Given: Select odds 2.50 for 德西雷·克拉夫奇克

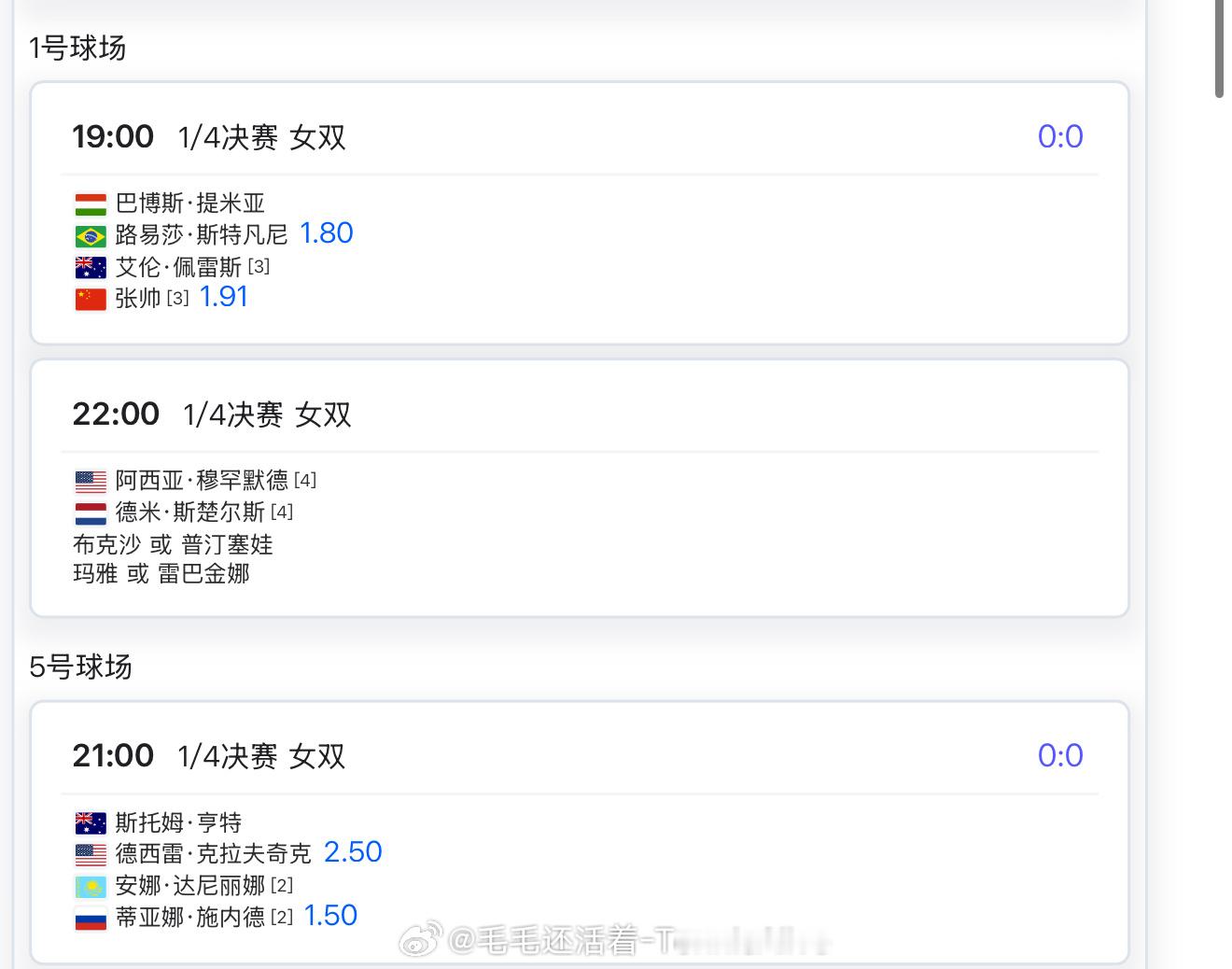Looking at the screenshot, I should (353, 852).
